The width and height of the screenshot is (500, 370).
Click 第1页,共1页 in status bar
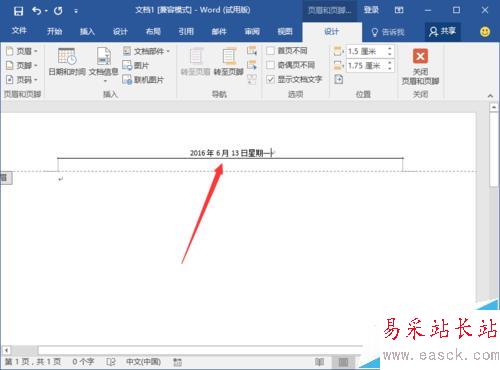pyautogui.click(x=33, y=362)
